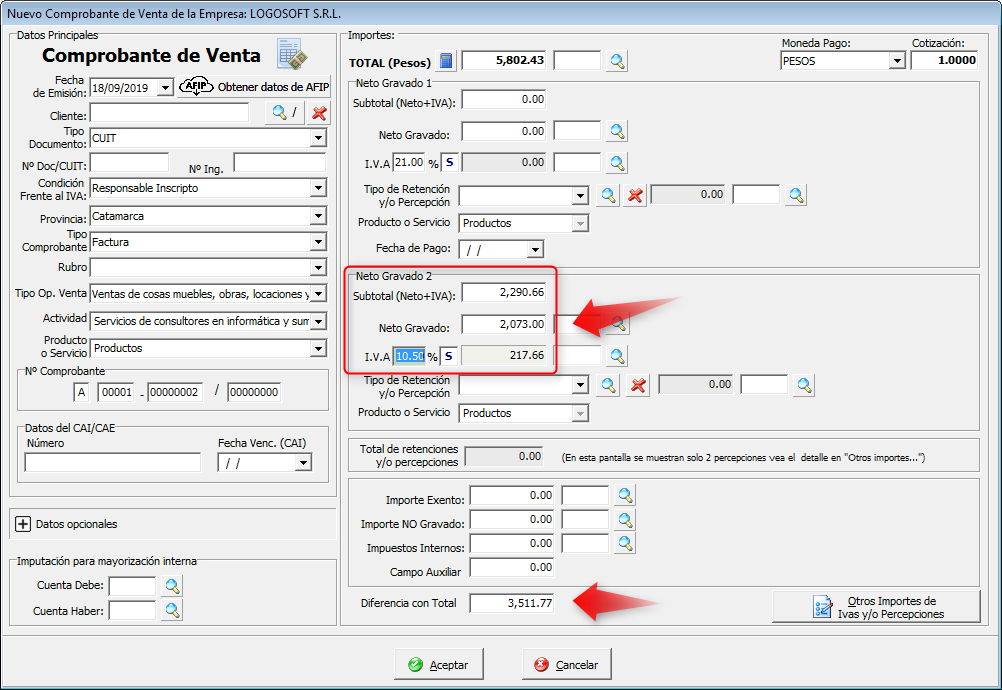Open the Moneda Pago dropdown
Viewport: 1002px width, 690px height.
click(896, 61)
